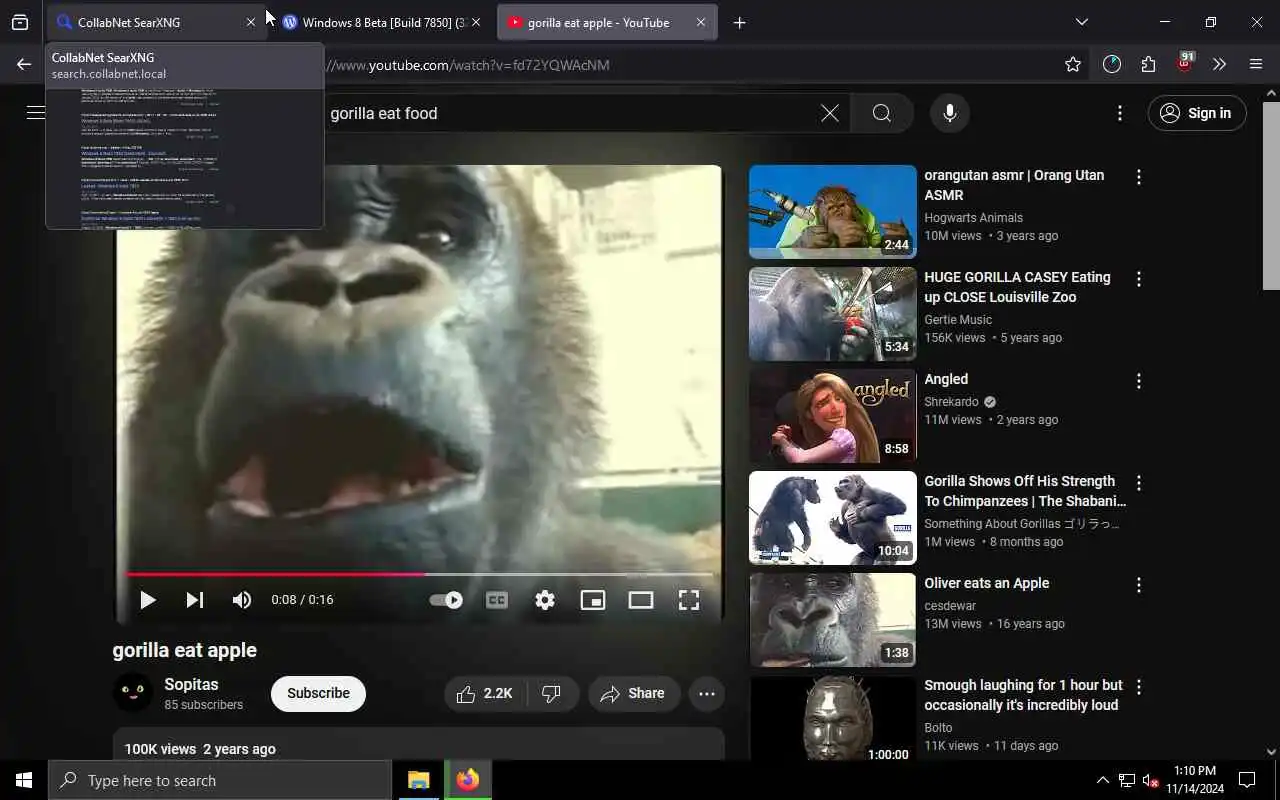Open orangutan asmr video thumbnail
Viewport: 1280px width, 800px height.
tap(832, 212)
